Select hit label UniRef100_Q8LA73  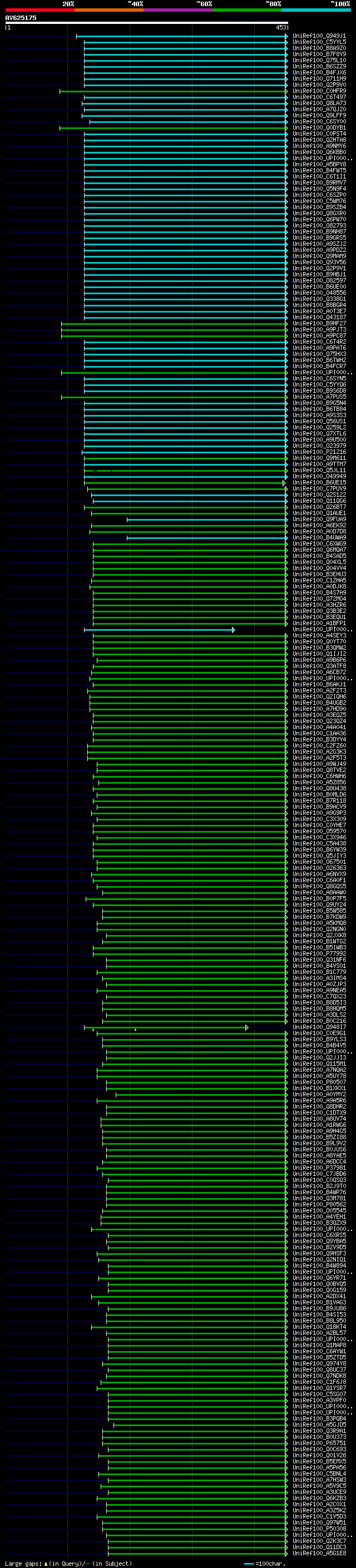[x=319, y=103]
